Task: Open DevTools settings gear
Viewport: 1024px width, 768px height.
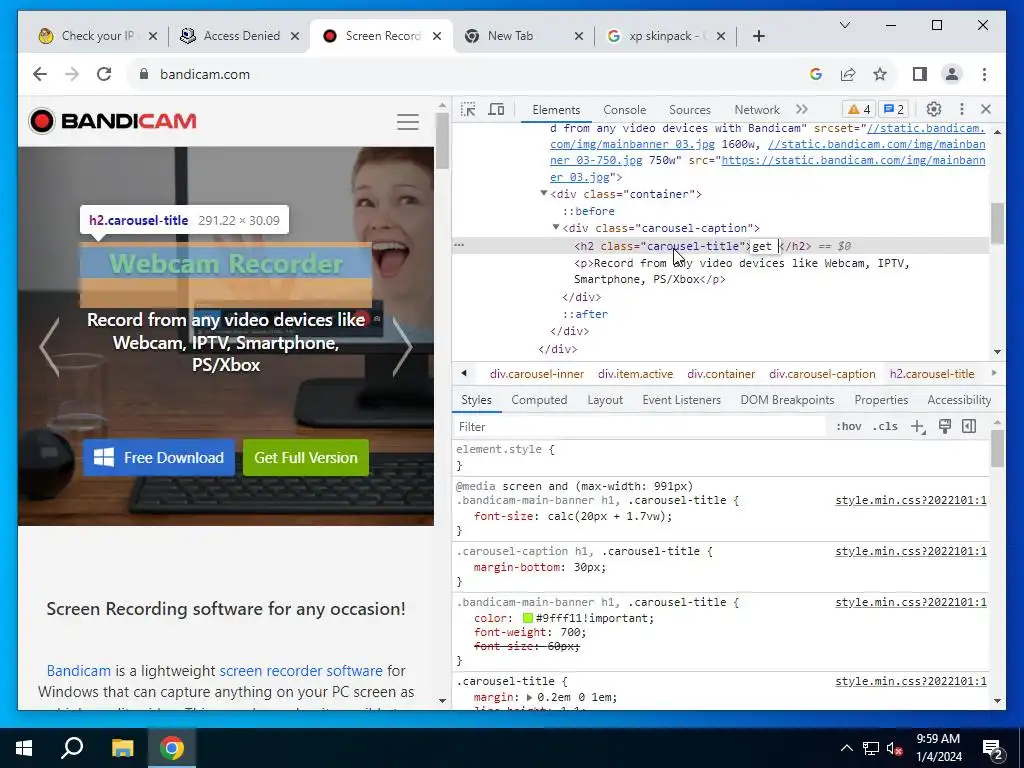Action: tap(934, 109)
